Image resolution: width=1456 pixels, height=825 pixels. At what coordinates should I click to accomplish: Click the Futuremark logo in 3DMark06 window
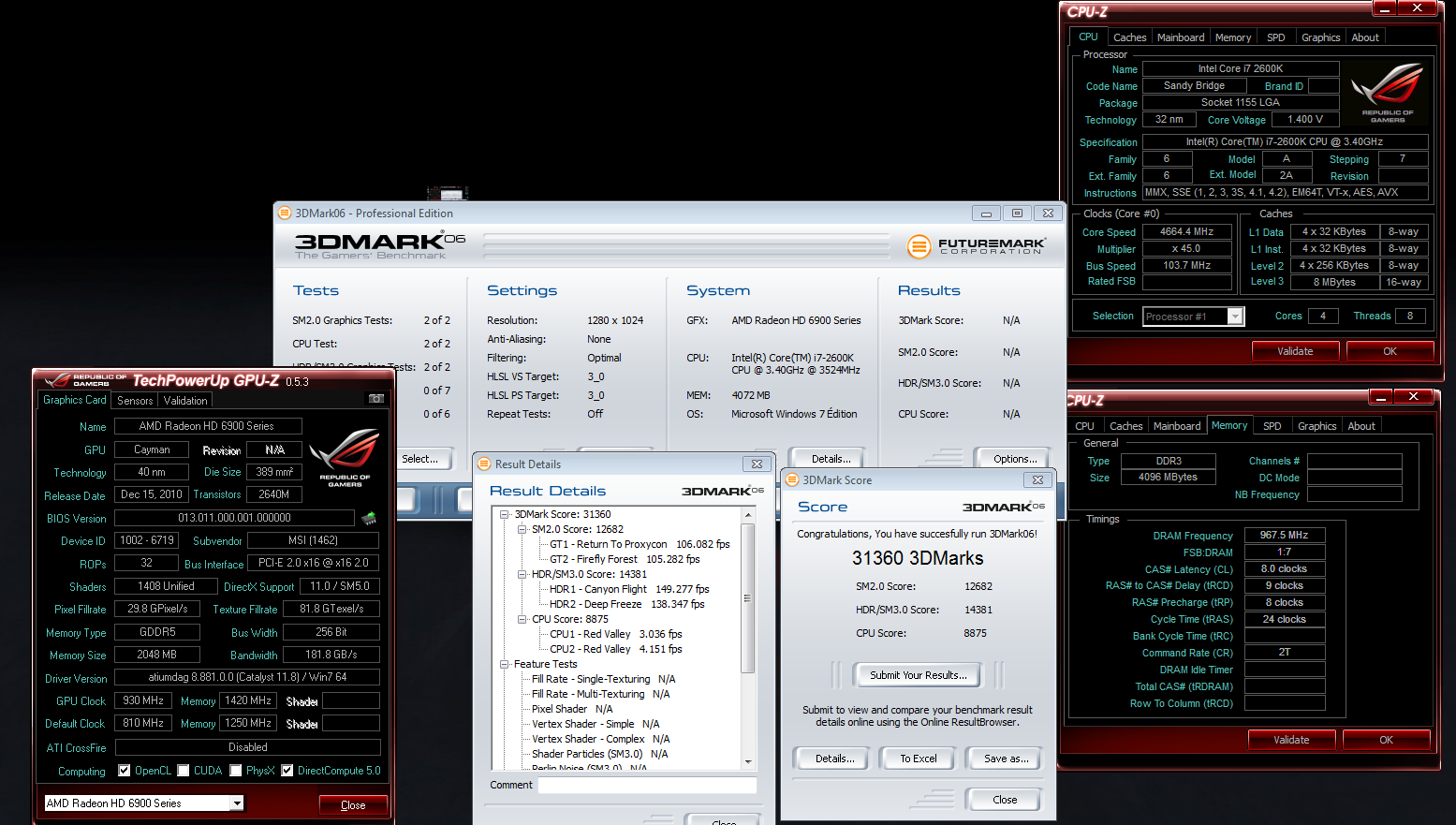pyautogui.click(x=976, y=246)
